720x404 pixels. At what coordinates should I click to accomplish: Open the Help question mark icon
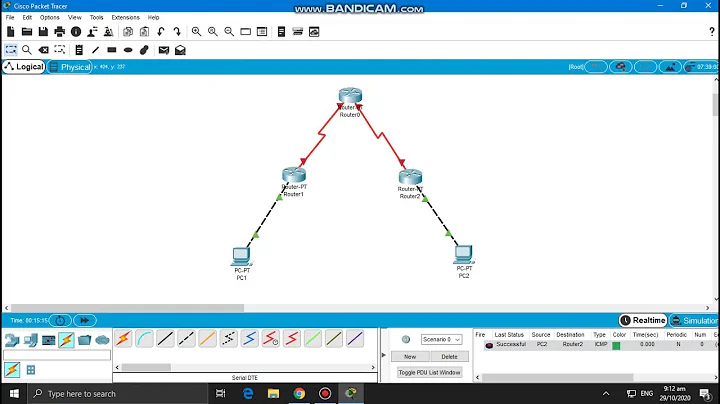[712, 32]
